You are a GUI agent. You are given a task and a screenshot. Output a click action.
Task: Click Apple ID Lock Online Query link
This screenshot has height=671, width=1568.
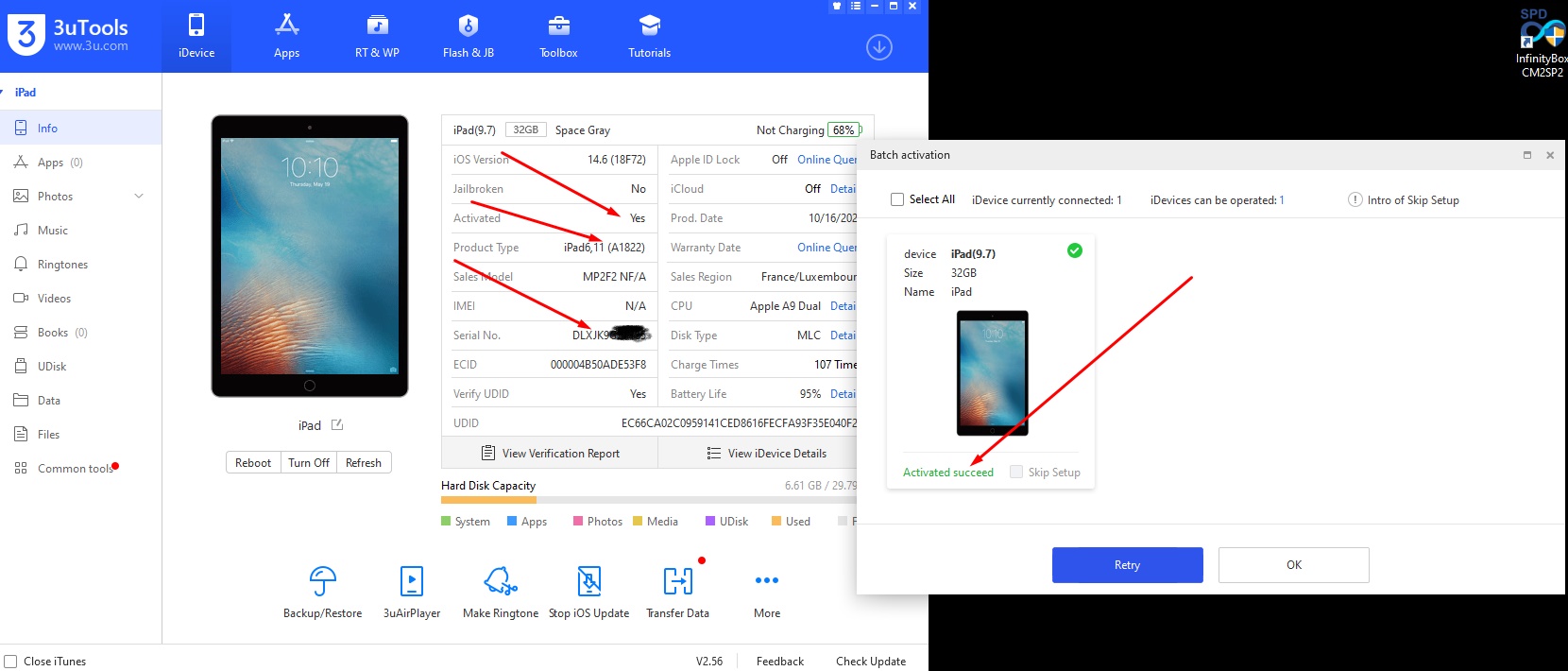click(827, 160)
